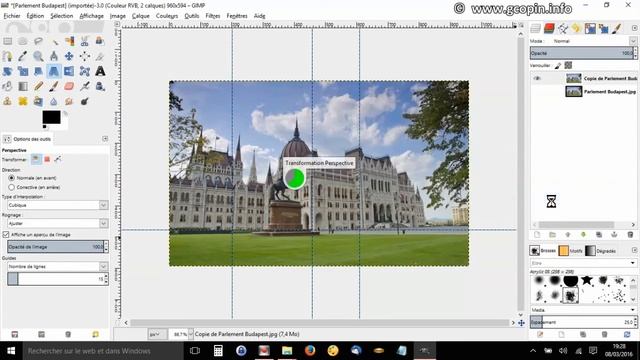Anchor the floating layer
Viewport: 640px width, 360px height.
click(x=614, y=235)
